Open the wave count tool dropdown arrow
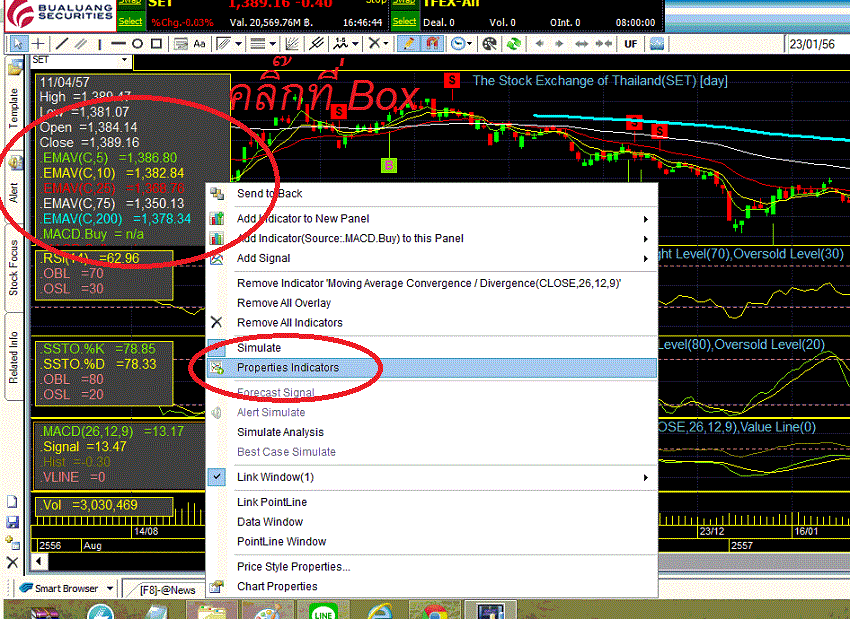This screenshot has height=619, width=850. point(355,44)
